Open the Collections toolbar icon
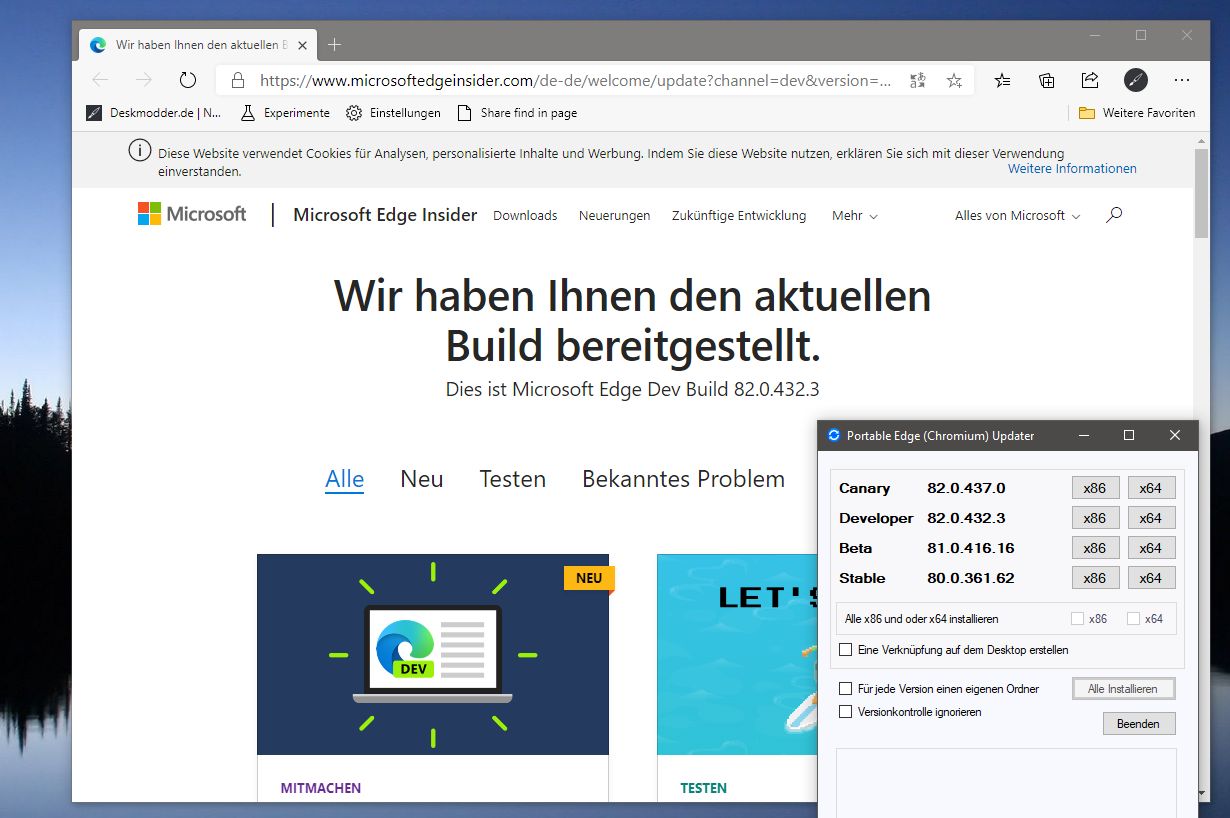This screenshot has width=1230, height=818. [x=1046, y=80]
